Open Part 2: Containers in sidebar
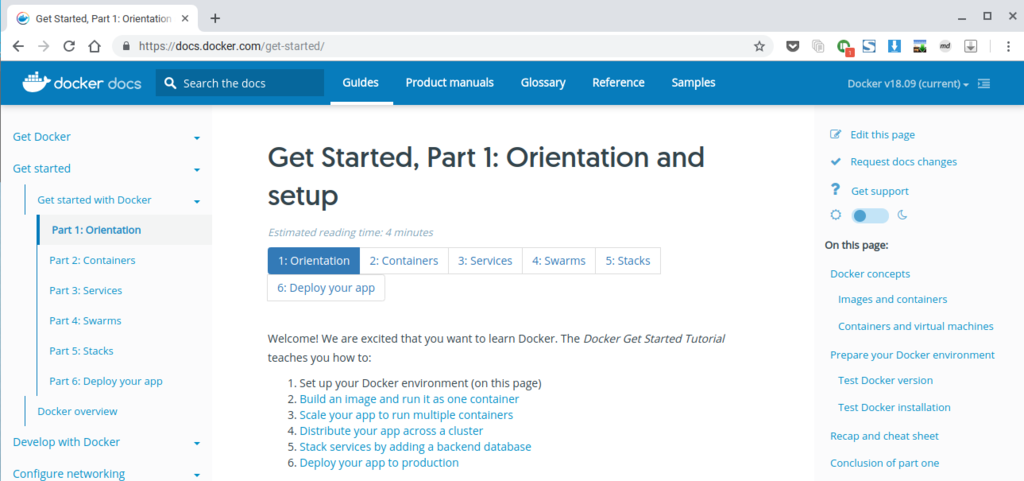This screenshot has width=1024, height=481. pos(92,260)
